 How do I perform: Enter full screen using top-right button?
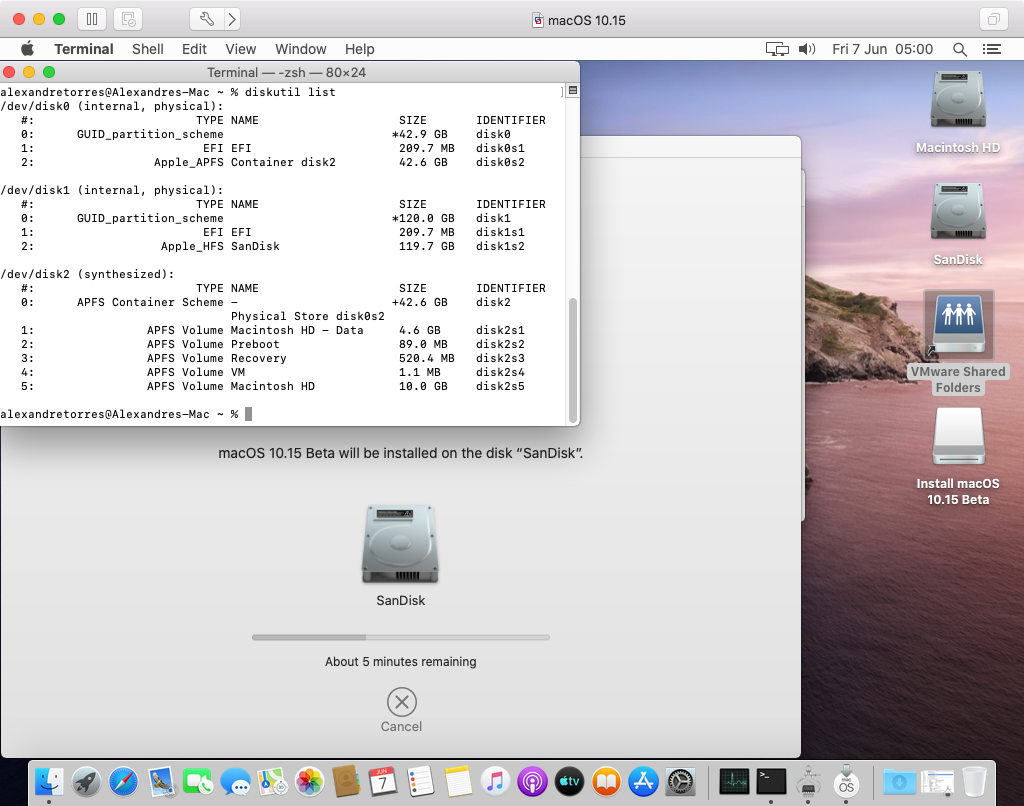[x=994, y=19]
